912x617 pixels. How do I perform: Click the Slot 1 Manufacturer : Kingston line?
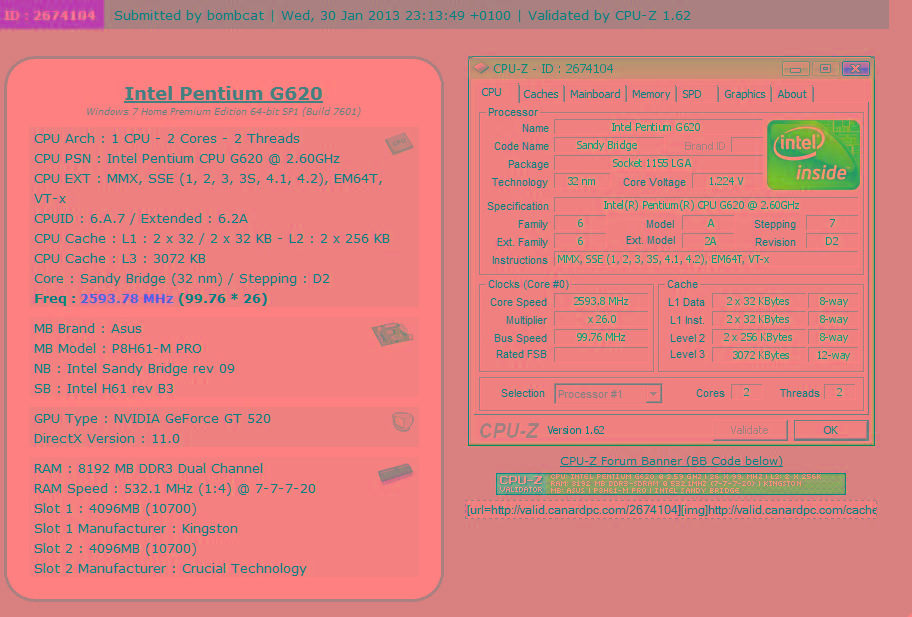(x=136, y=529)
